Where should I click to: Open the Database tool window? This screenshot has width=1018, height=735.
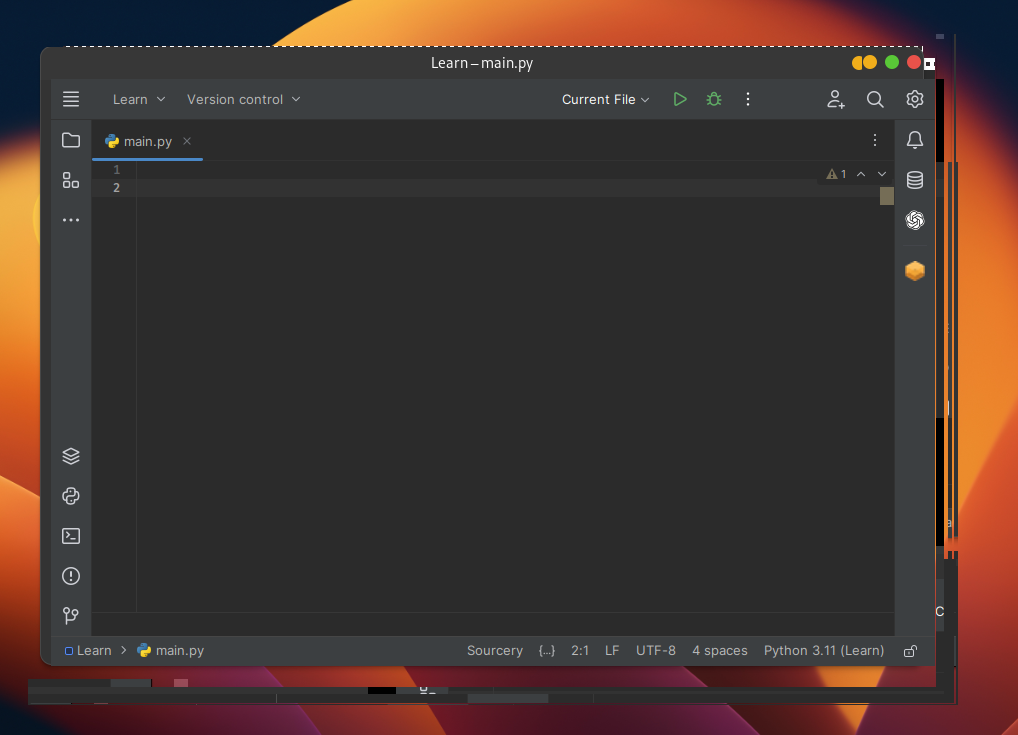pyautogui.click(x=915, y=180)
